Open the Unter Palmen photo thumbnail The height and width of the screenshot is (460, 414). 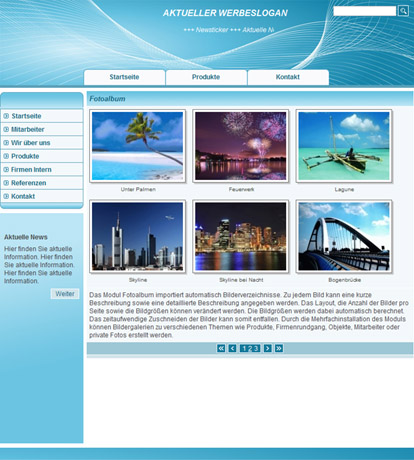(137, 146)
